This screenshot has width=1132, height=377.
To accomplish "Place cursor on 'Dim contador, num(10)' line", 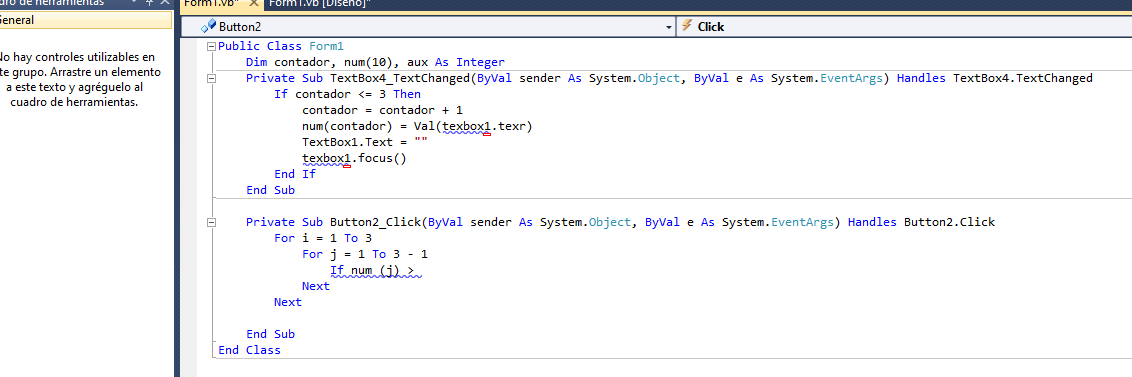I will [x=375, y=62].
